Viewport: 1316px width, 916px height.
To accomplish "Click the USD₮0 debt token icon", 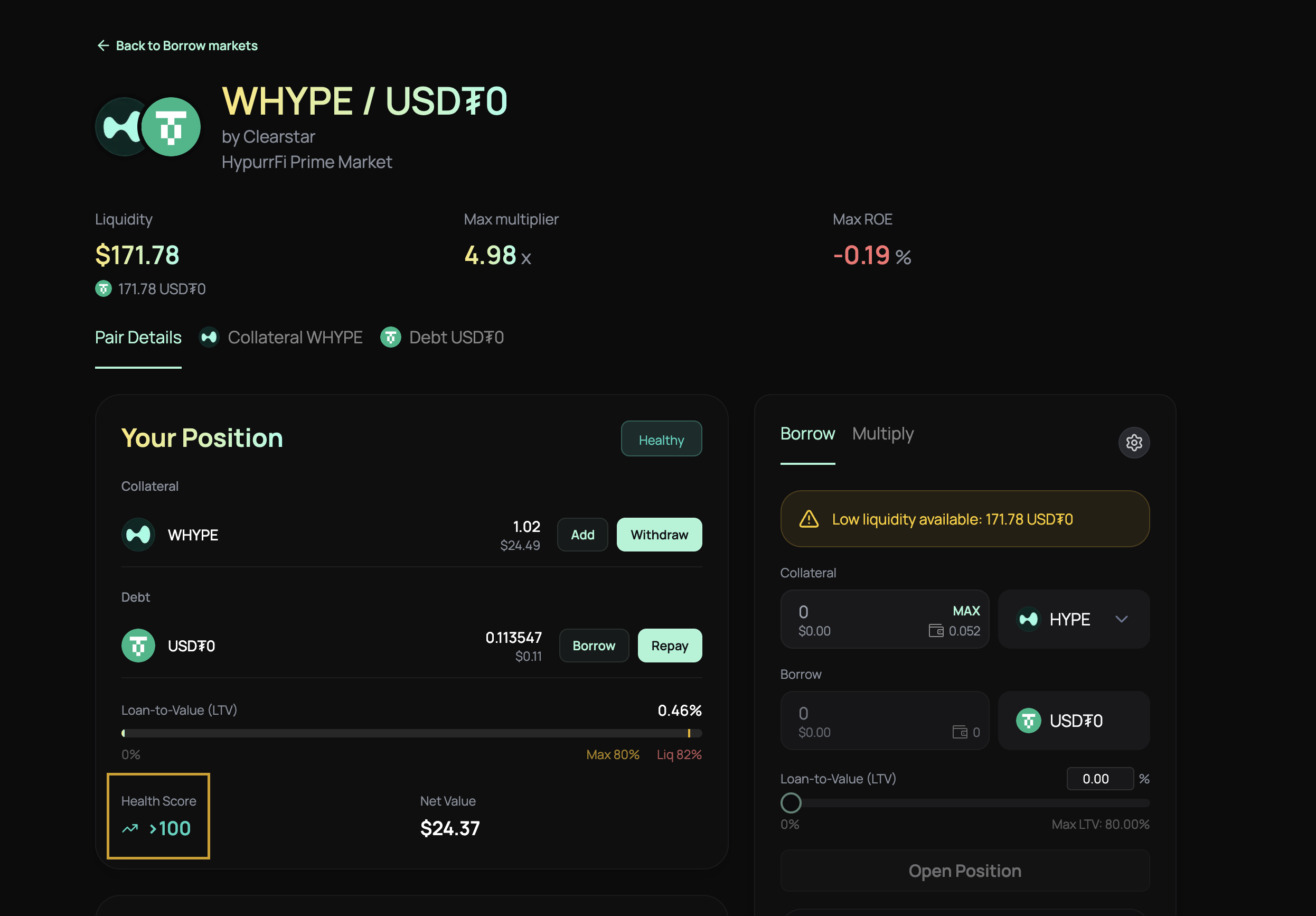I will [138, 646].
